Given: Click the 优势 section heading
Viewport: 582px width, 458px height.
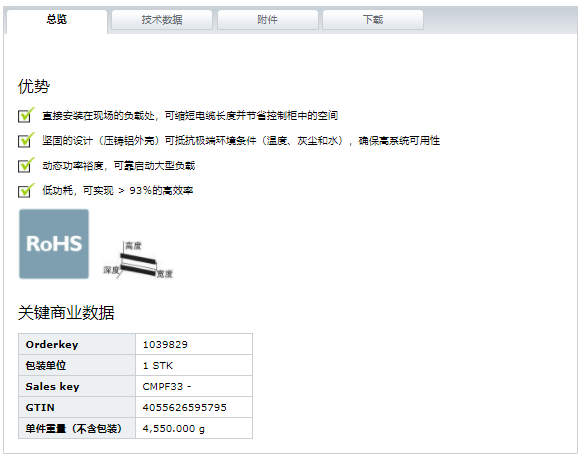Looking at the screenshot, I should coord(34,86).
